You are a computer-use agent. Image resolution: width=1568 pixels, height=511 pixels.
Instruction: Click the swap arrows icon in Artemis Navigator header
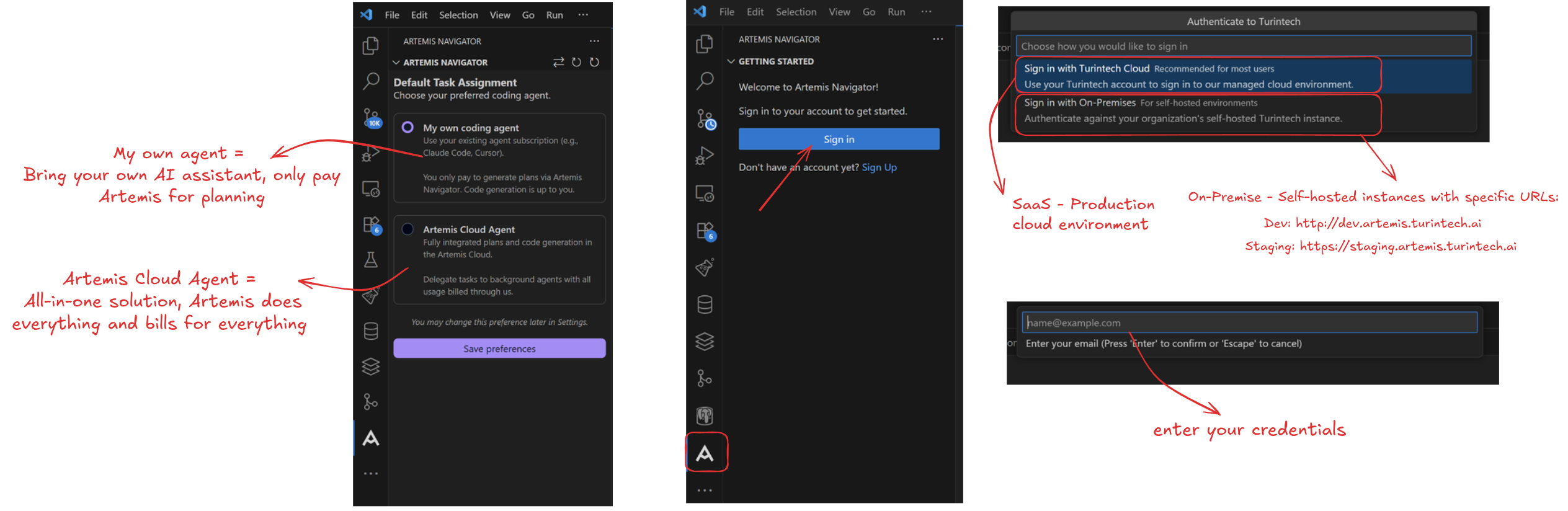558,62
